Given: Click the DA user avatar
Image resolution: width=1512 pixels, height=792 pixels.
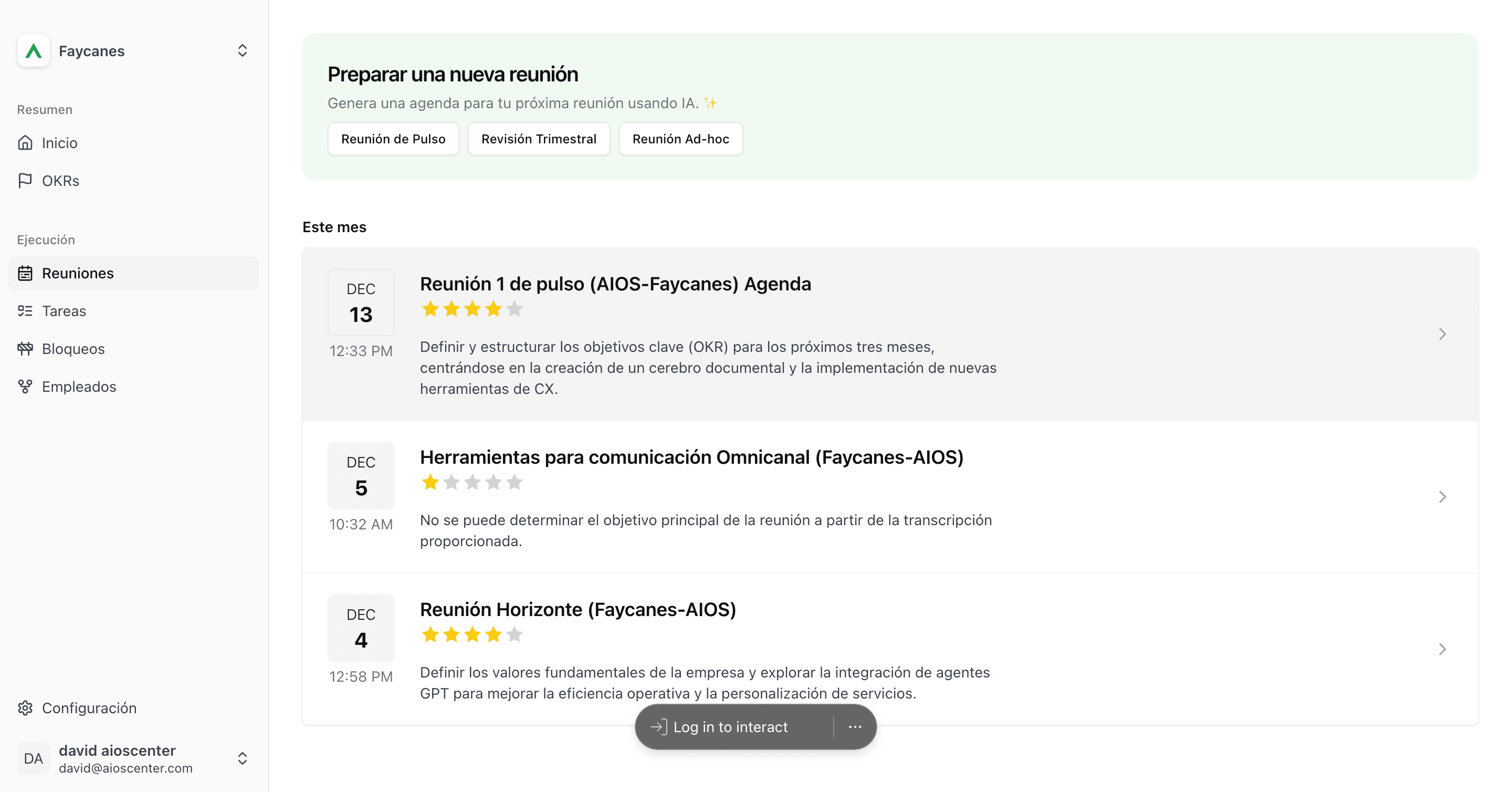Looking at the screenshot, I should coord(34,758).
